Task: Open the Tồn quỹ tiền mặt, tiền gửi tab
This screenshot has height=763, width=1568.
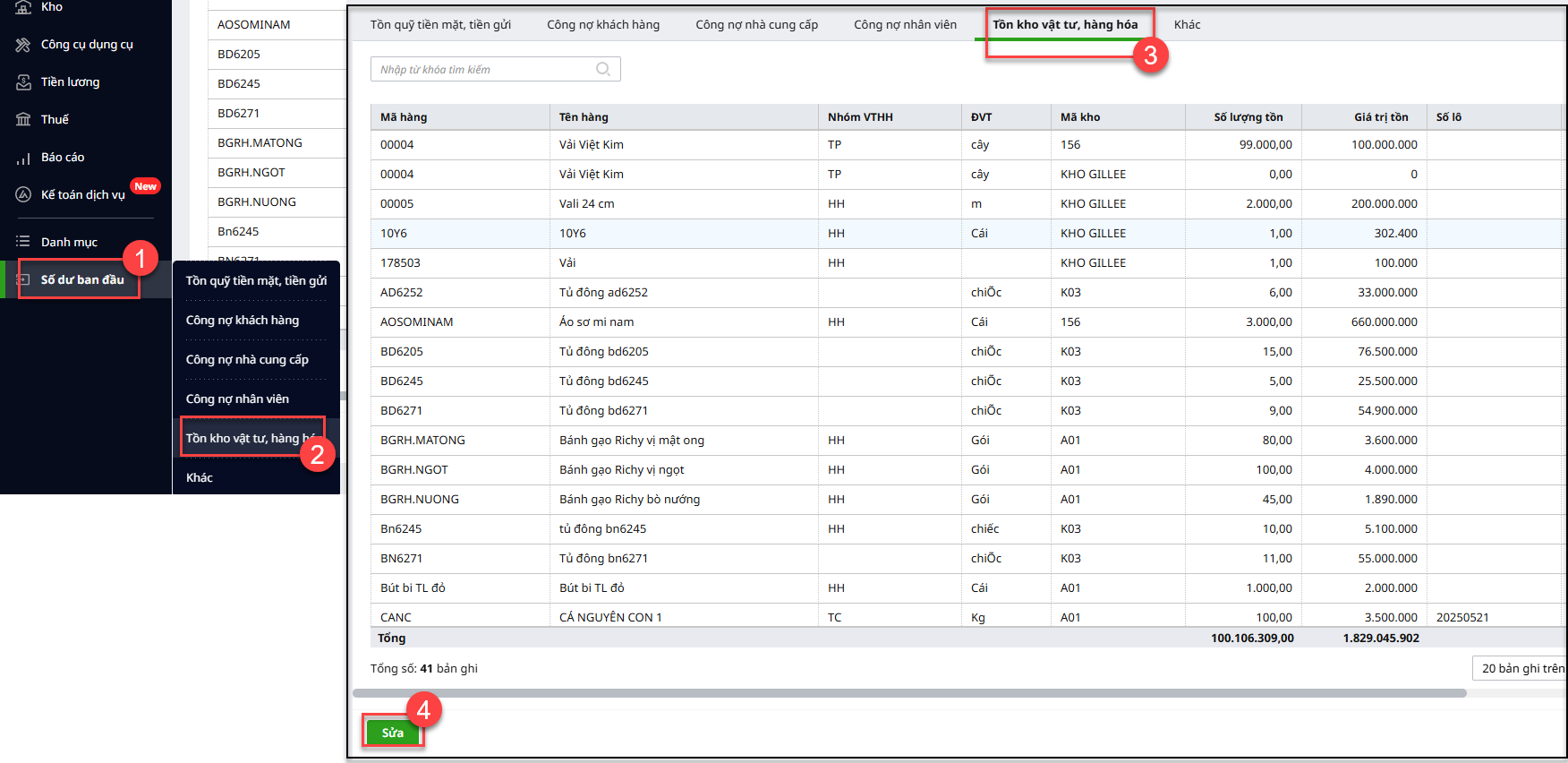Action: [x=440, y=25]
